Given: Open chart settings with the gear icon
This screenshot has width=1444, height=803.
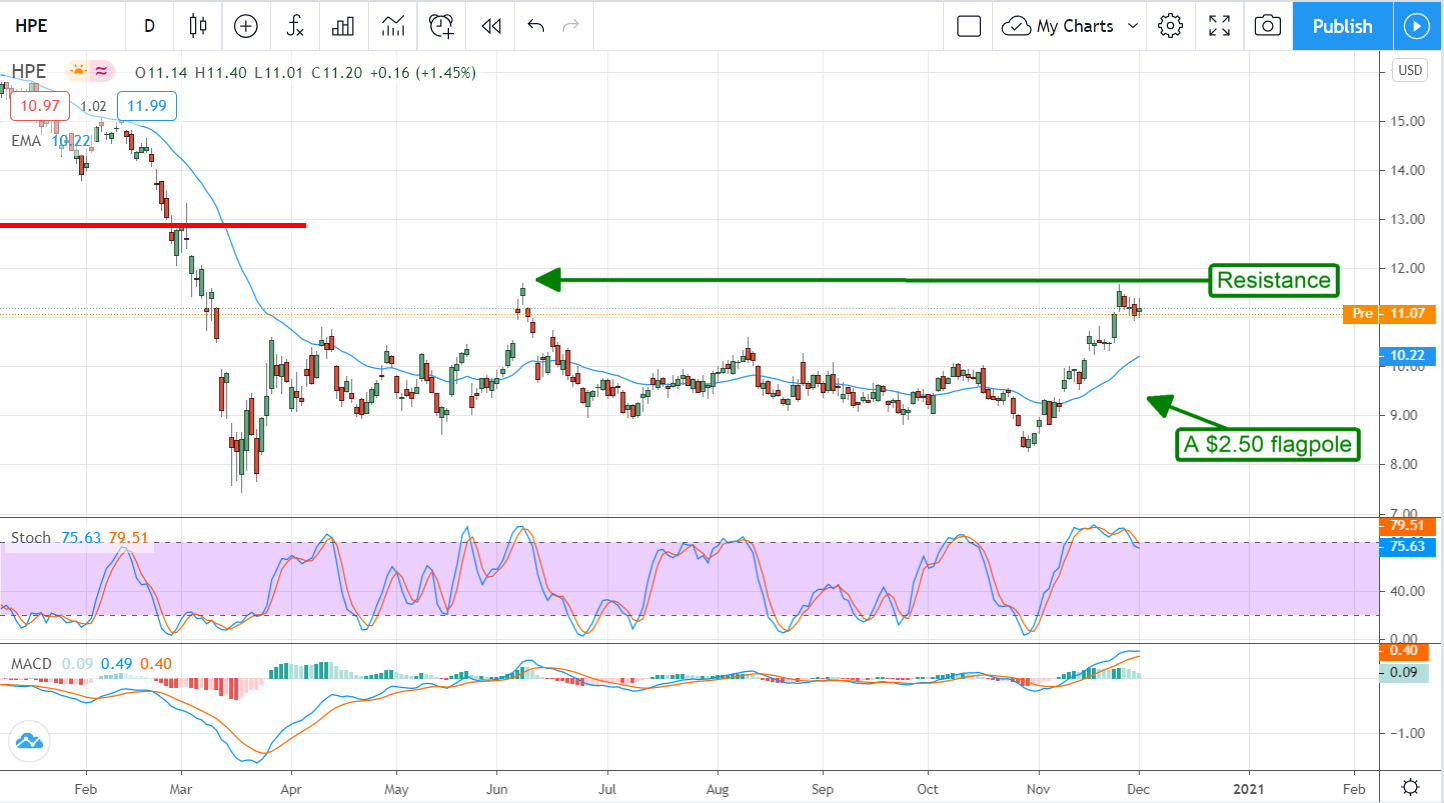Looking at the screenshot, I should (1170, 26).
